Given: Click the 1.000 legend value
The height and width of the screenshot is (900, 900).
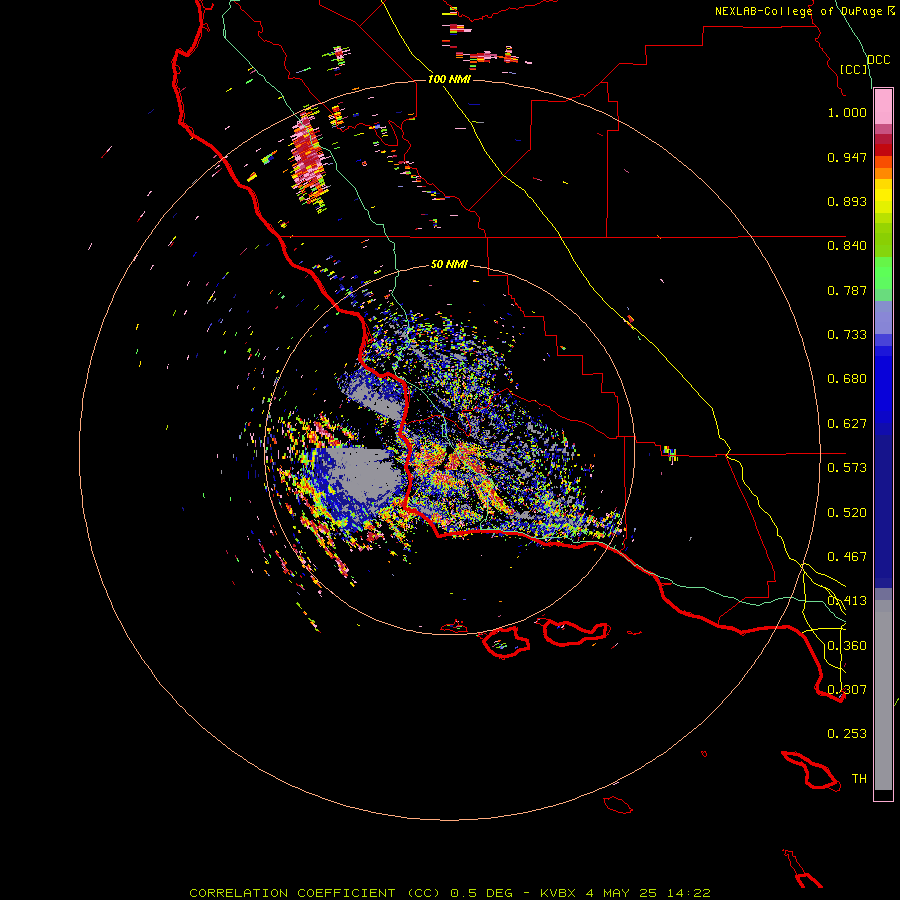Looking at the screenshot, I should pyautogui.click(x=847, y=112).
